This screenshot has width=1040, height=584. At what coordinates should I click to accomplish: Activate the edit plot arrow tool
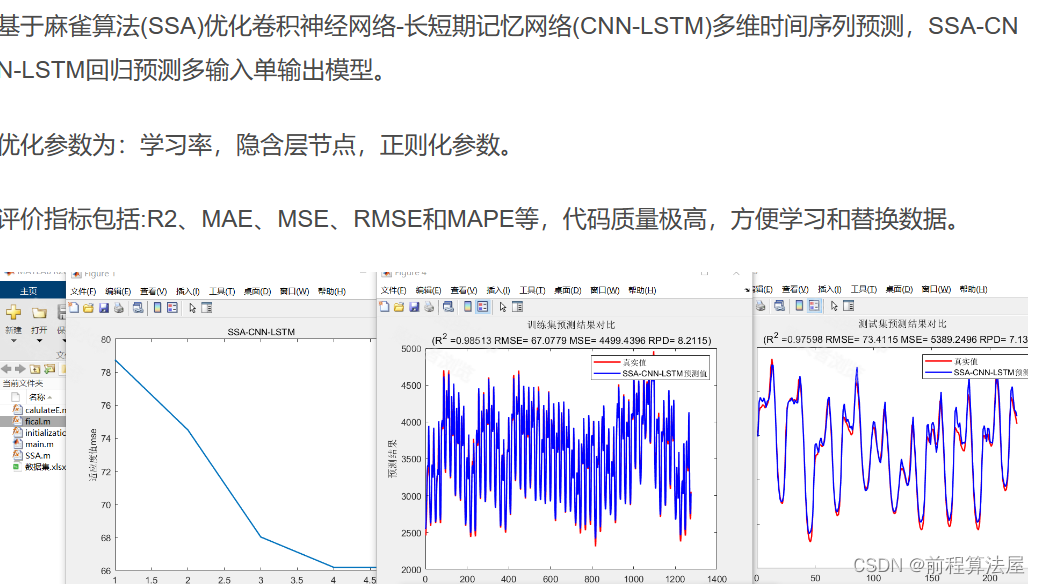coord(192,307)
